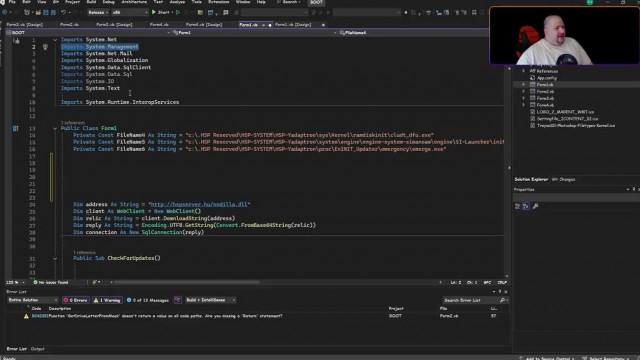
Task: Switch to Form1.vb [Design] tab
Action: [x=293, y=24]
